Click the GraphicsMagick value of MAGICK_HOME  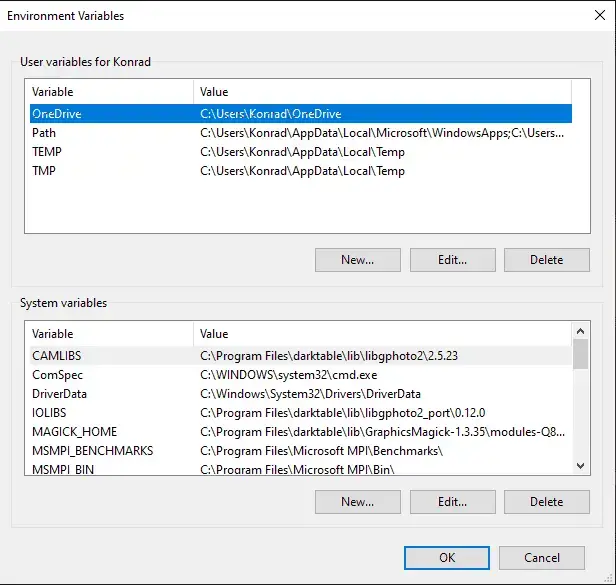coord(382,432)
